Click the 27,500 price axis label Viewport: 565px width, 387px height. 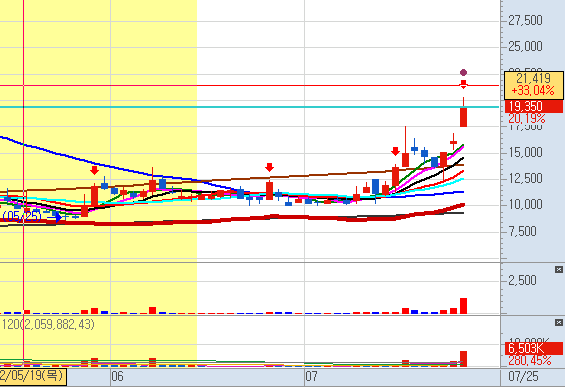click(x=525, y=20)
